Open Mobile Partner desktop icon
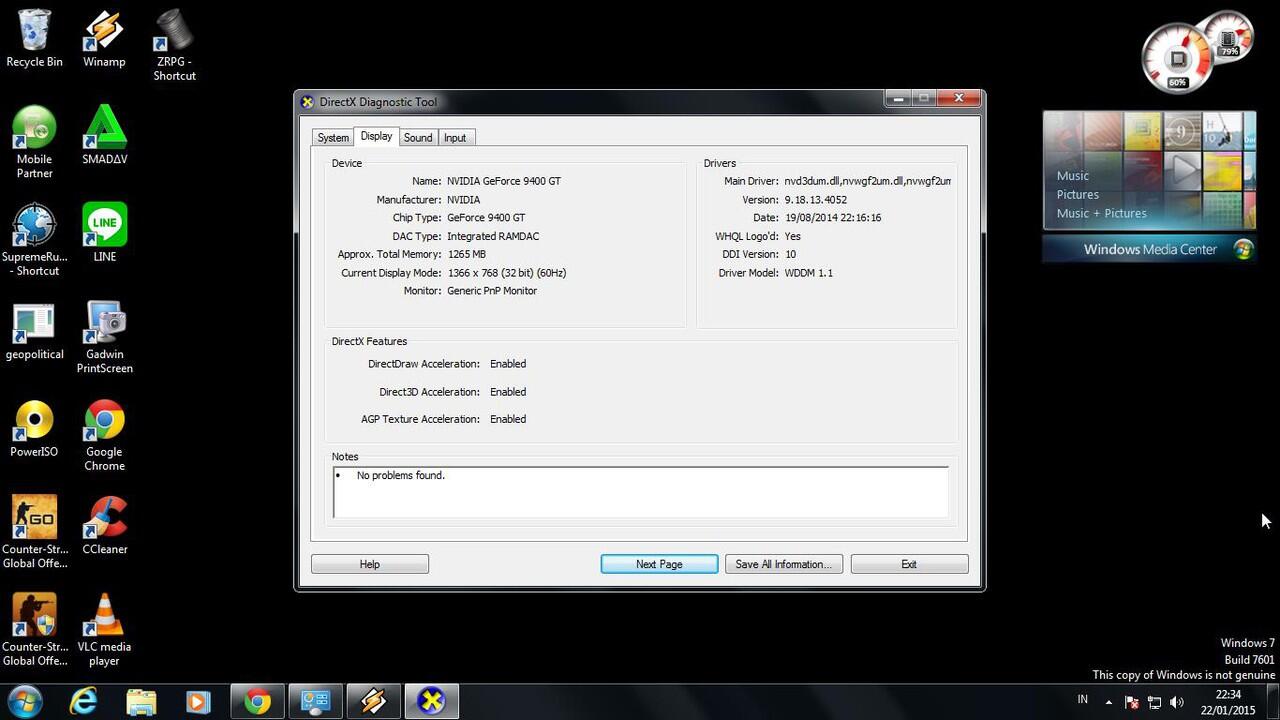Screen dimensions: 1280x720 (x=34, y=142)
